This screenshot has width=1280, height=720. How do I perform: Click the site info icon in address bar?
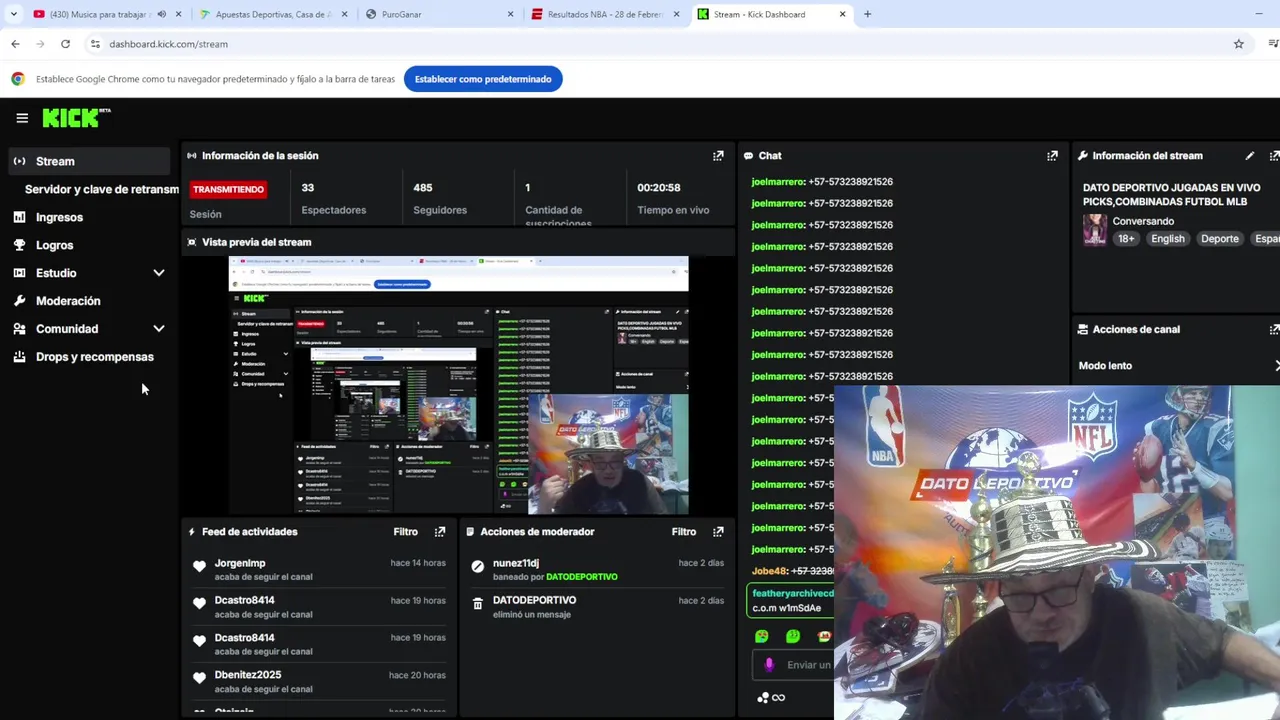point(95,44)
